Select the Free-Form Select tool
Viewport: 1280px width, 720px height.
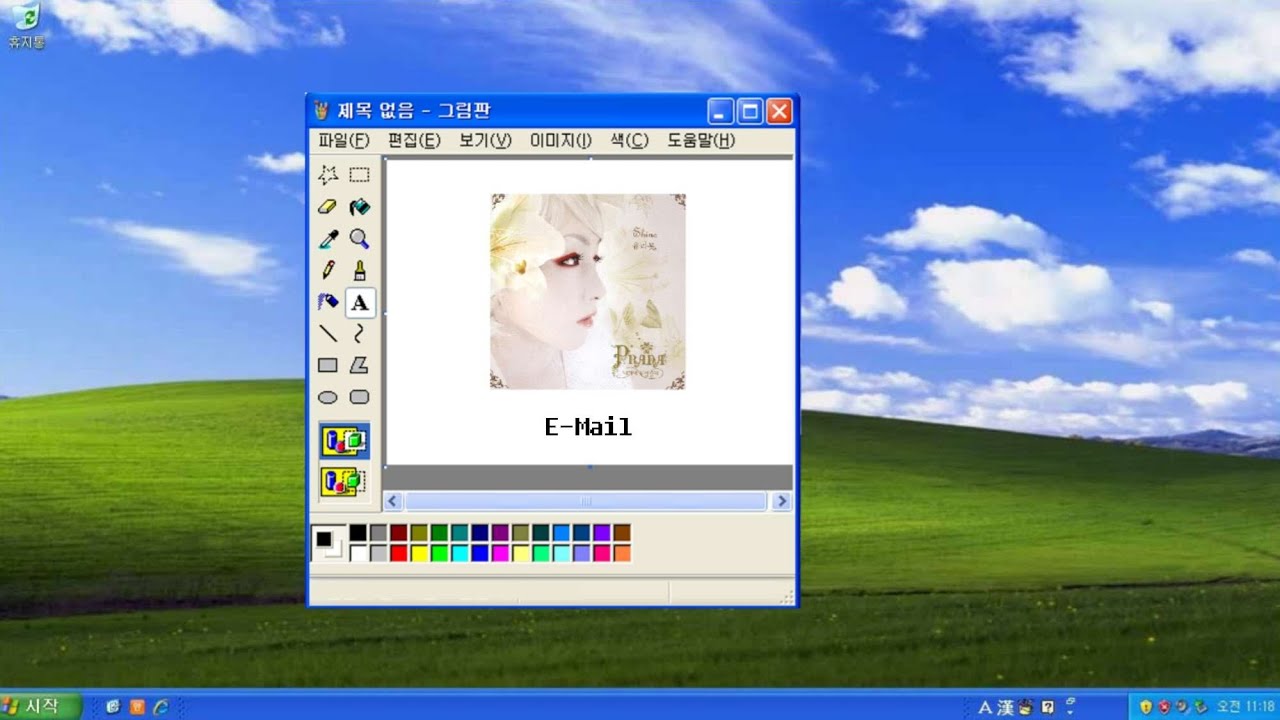(328, 176)
